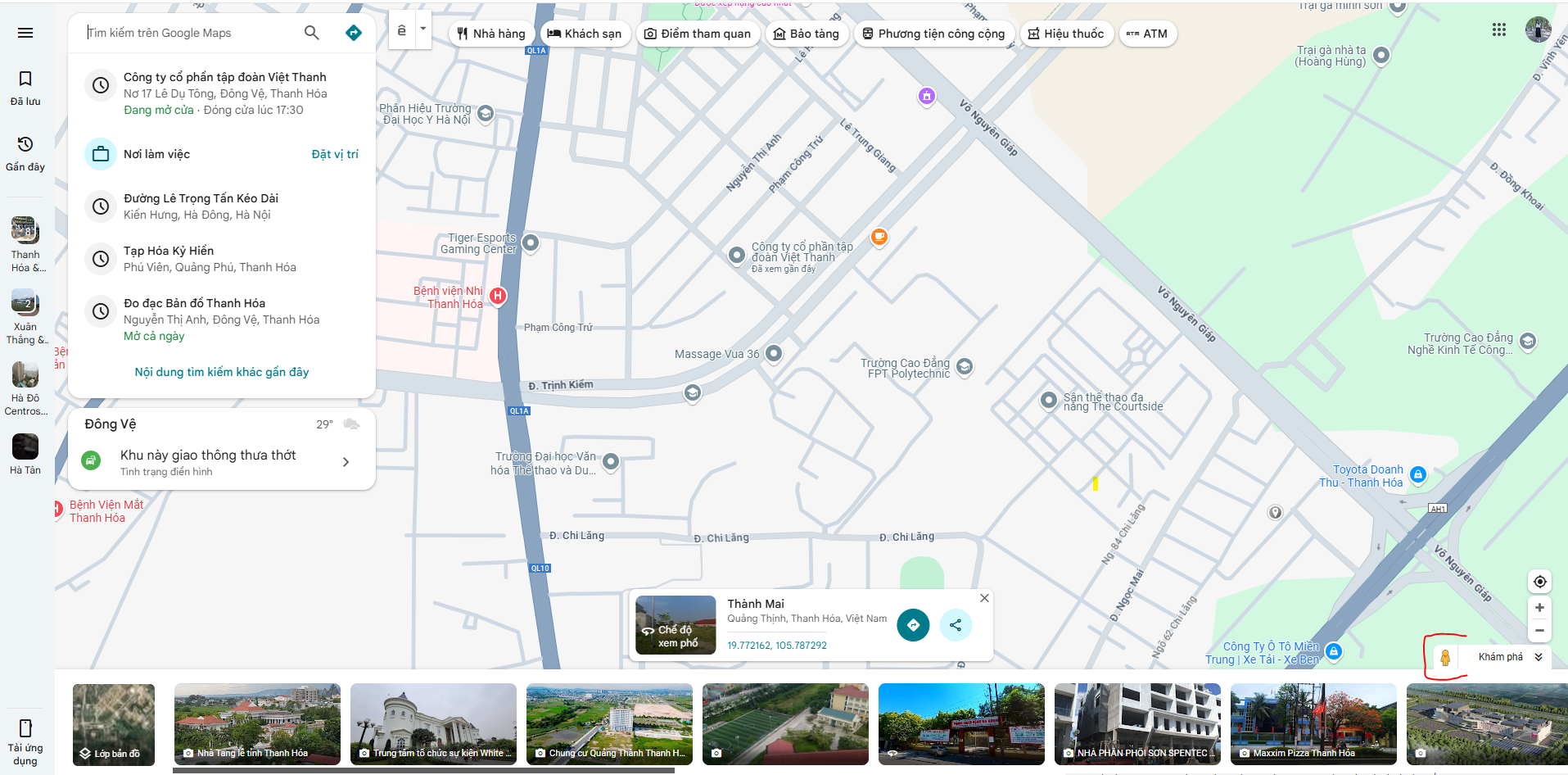The image size is (1568, 775).
Task: Click directions button on Thành Mai card
Action: (913, 625)
